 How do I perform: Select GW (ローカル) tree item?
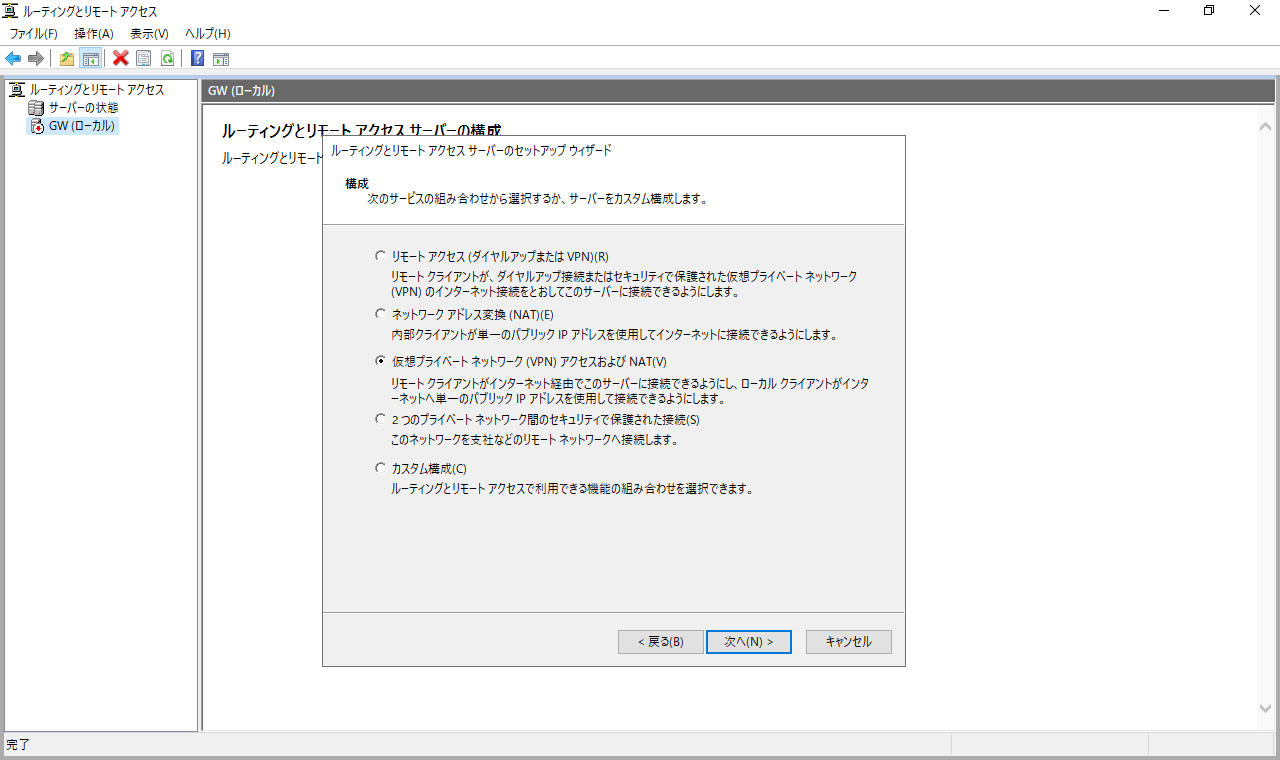(x=82, y=126)
